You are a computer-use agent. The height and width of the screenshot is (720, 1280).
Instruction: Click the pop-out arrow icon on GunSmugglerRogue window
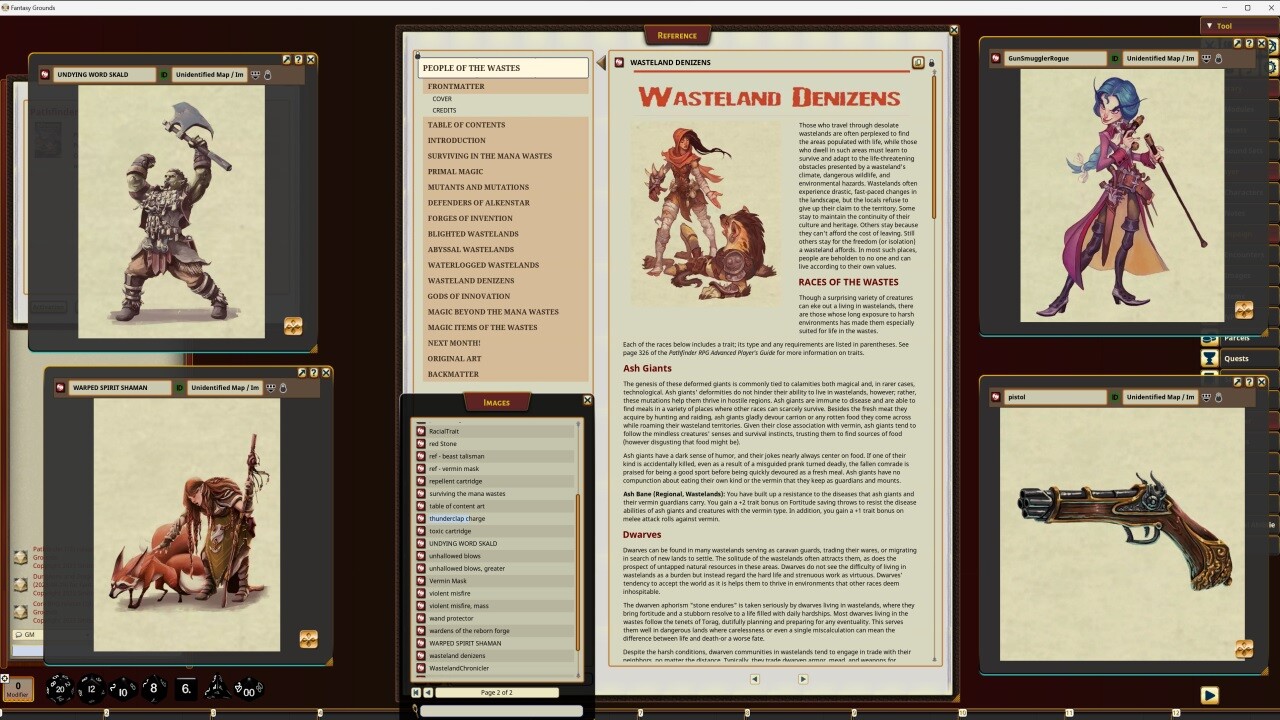click(x=1237, y=43)
